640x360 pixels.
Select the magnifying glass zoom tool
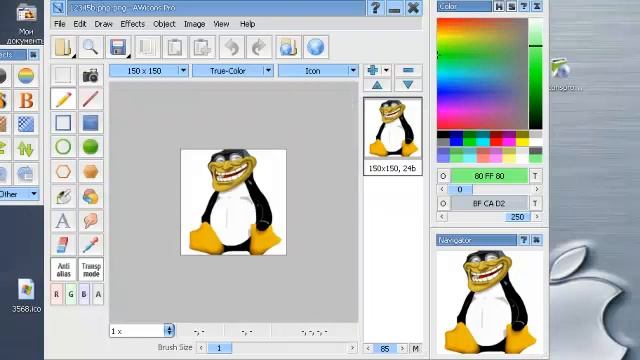coord(90,47)
